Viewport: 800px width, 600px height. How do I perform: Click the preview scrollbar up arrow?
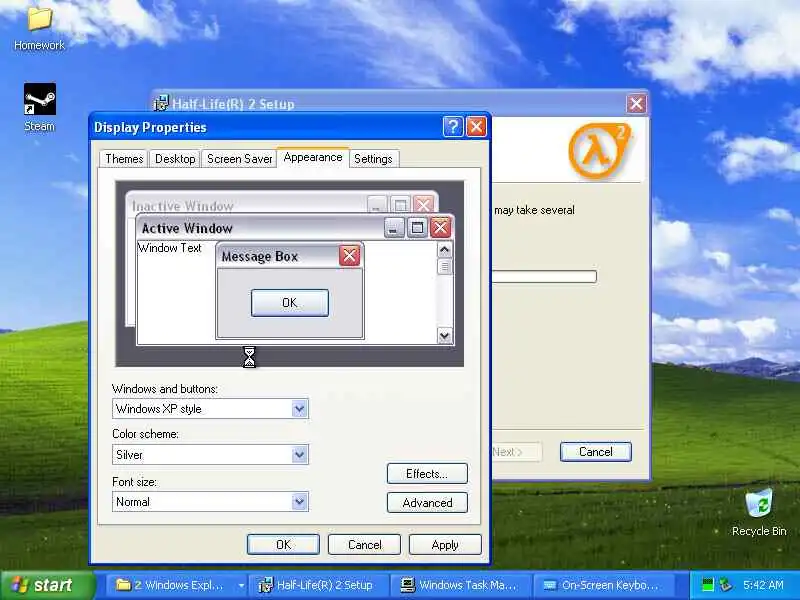pyautogui.click(x=444, y=249)
